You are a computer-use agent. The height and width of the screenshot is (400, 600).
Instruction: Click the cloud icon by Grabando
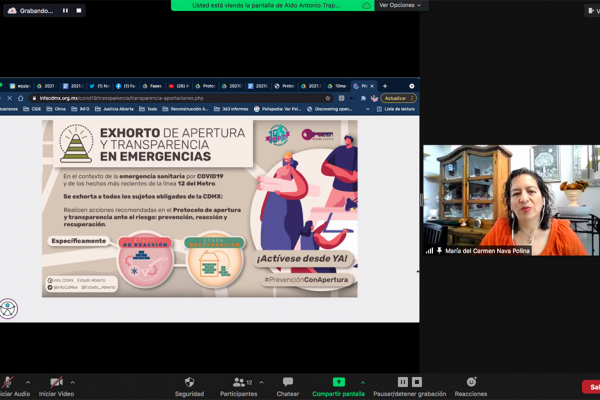(x=12, y=11)
